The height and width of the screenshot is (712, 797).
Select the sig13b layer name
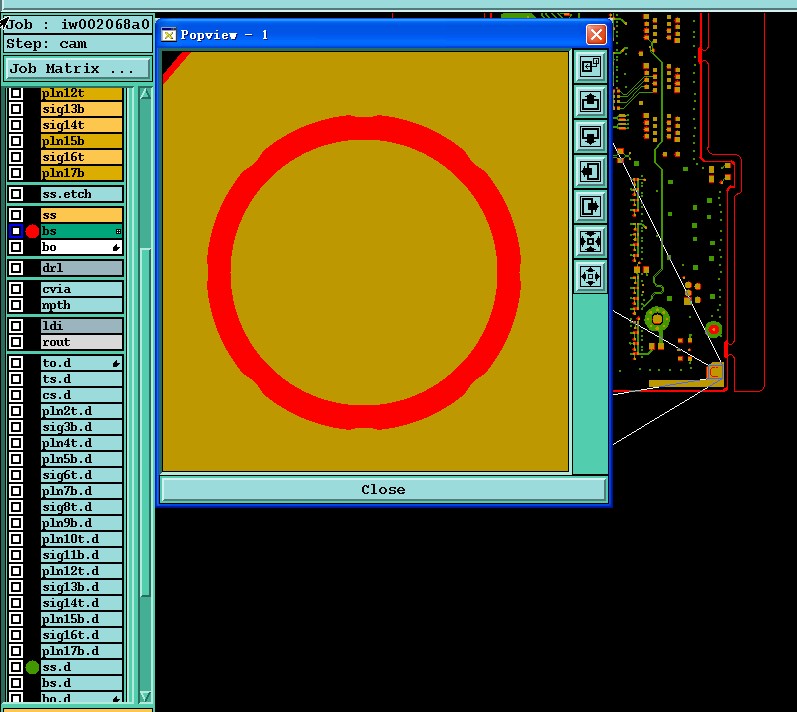tap(81, 109)
